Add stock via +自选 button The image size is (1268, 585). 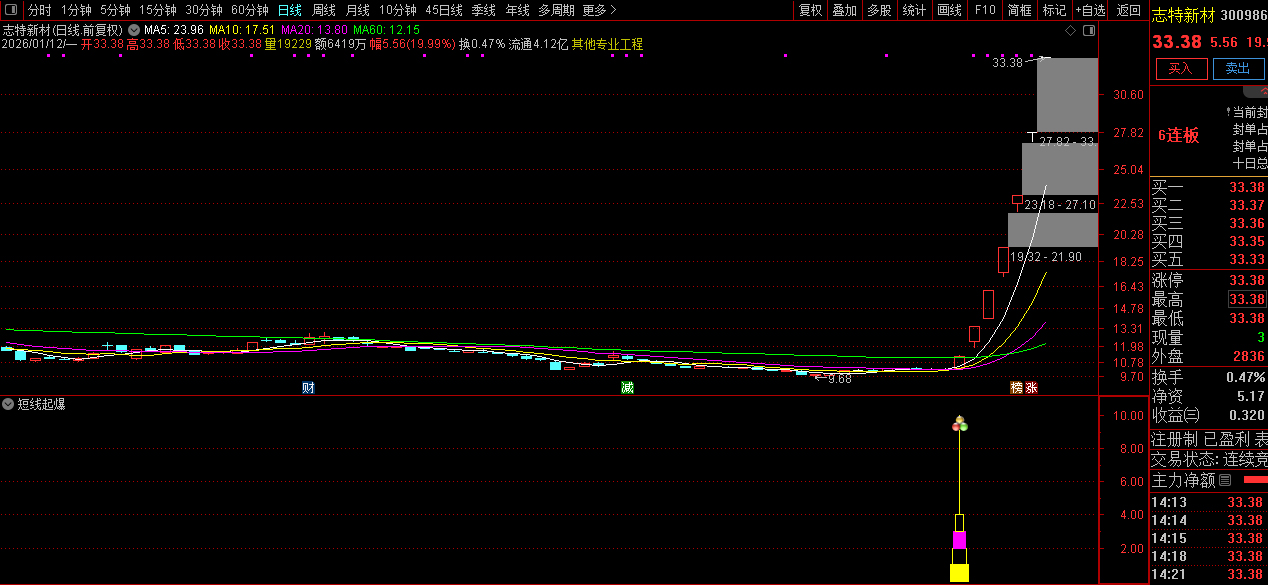tap(1090, 10)
